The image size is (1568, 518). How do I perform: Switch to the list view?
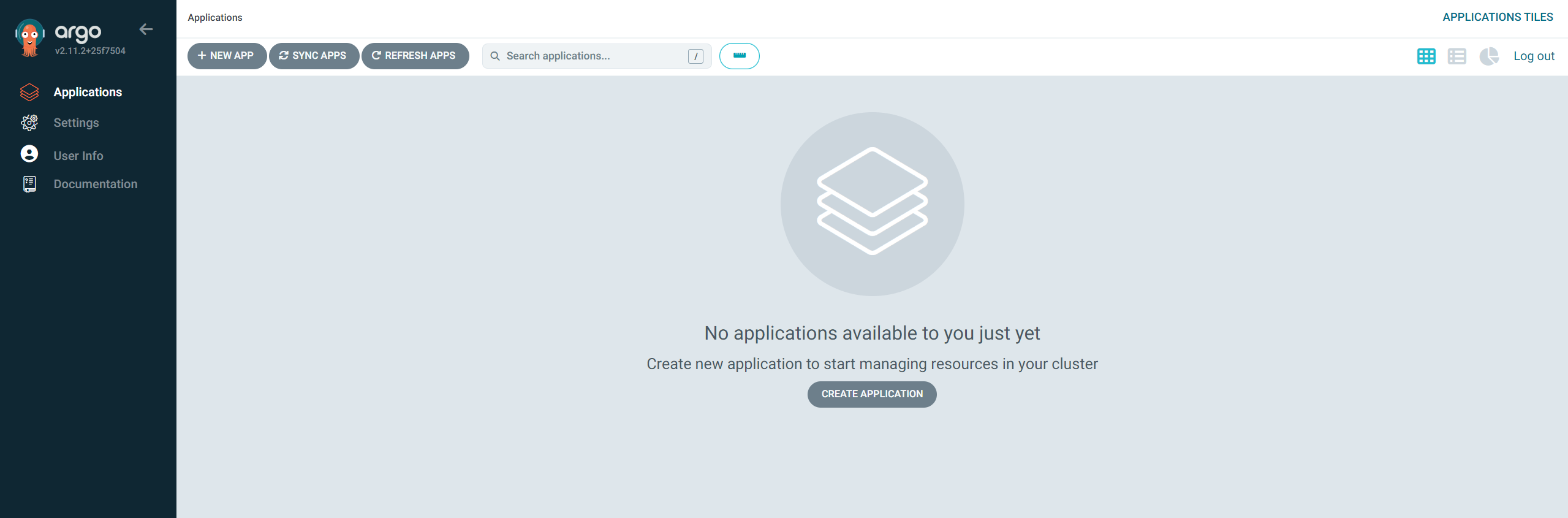(x=1456, y=56)
